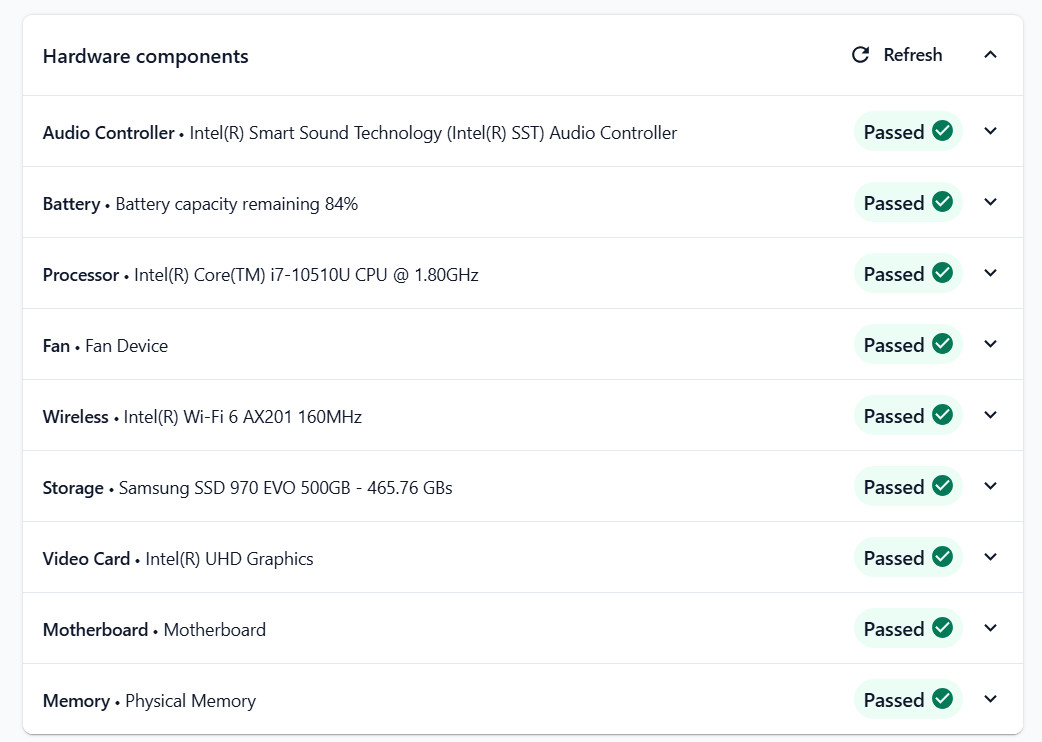Viewport: 1042px width, 742px height.
Task: Click the bold Fan label
Action: (56, 346)
